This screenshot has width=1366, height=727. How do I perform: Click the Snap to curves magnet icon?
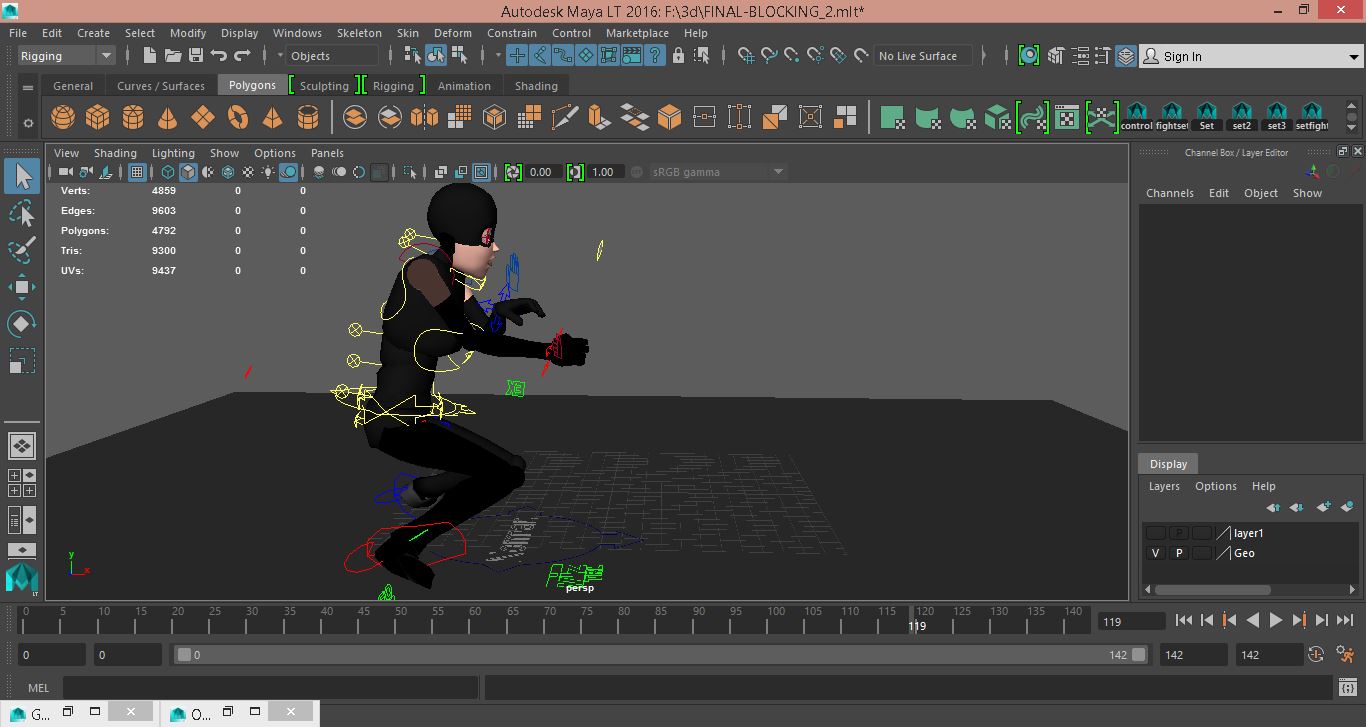[x=769, y=56]
